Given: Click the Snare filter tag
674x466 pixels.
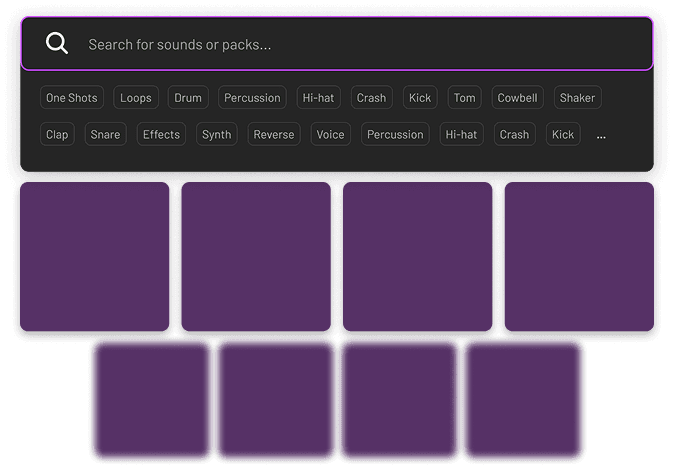Looking at the screenshot, I should tap(105, 134).
